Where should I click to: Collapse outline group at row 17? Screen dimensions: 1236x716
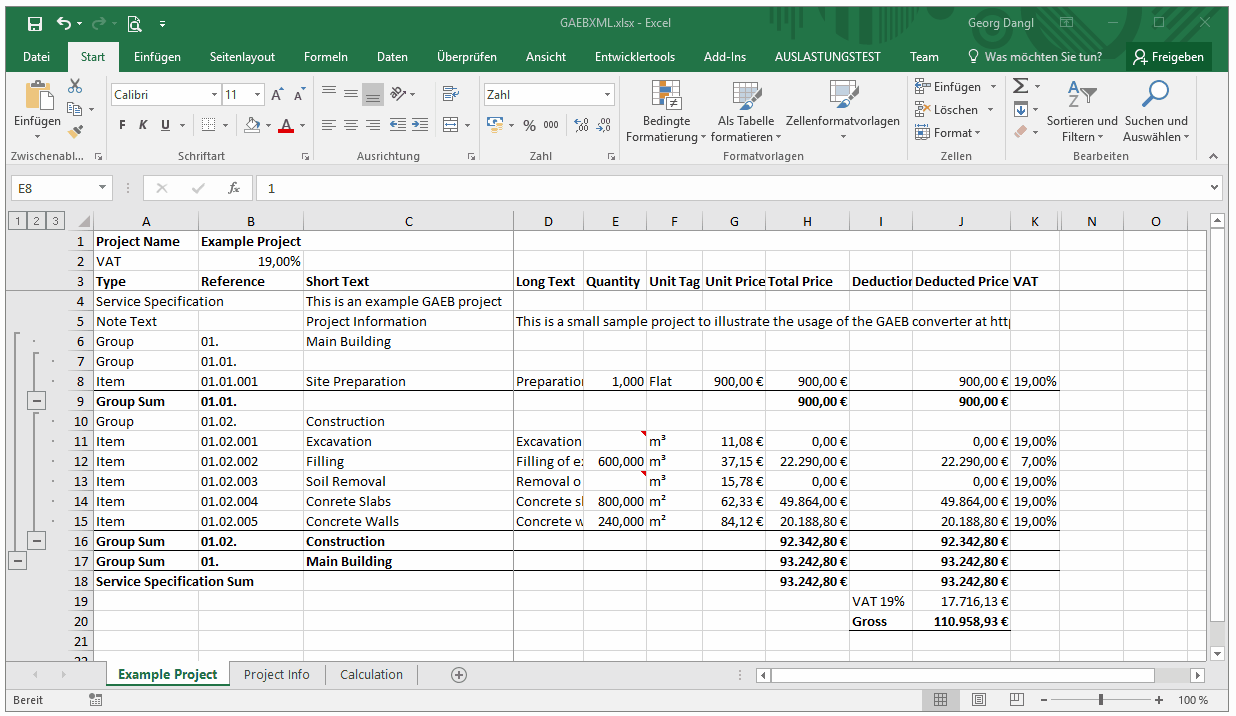point(17,560)
